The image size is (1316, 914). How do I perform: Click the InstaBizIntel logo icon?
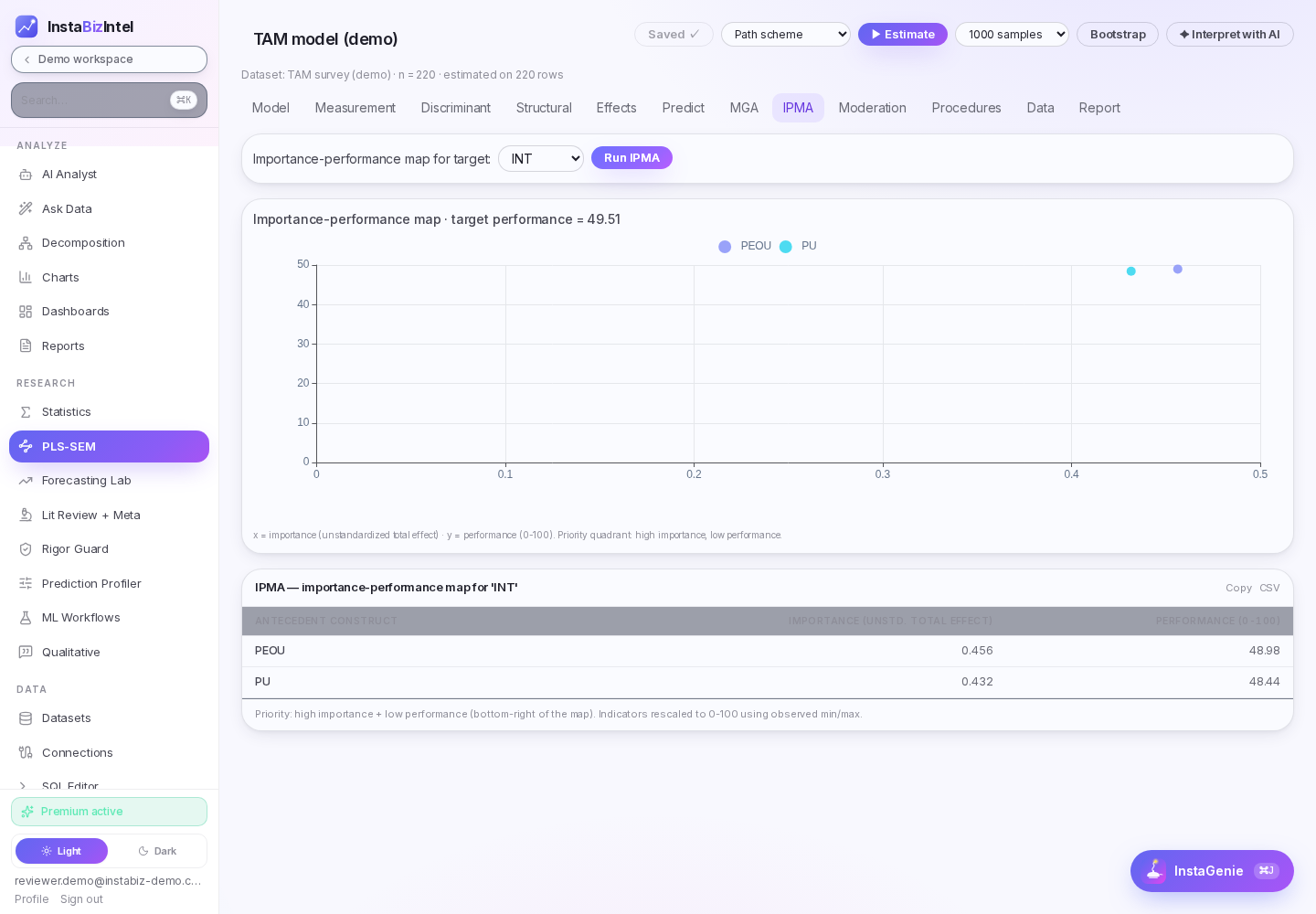(27, 27)
